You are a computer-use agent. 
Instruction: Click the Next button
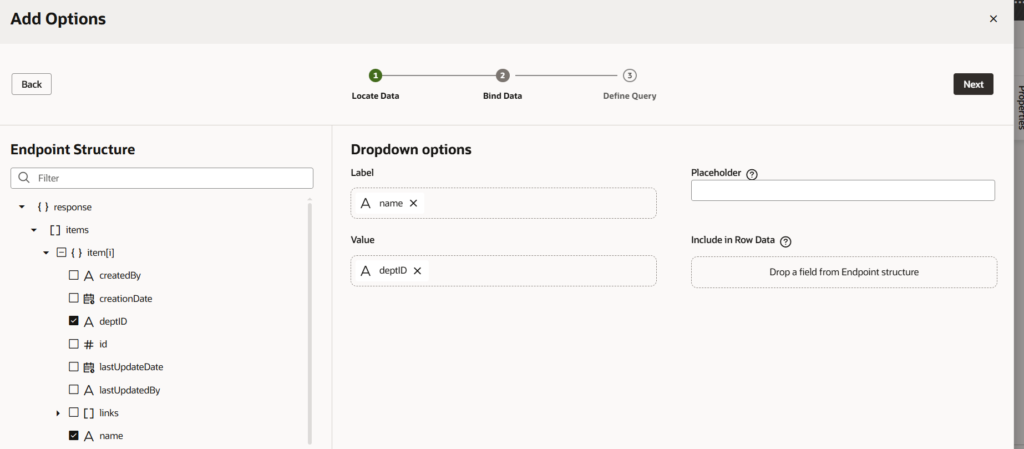[973, 84]
